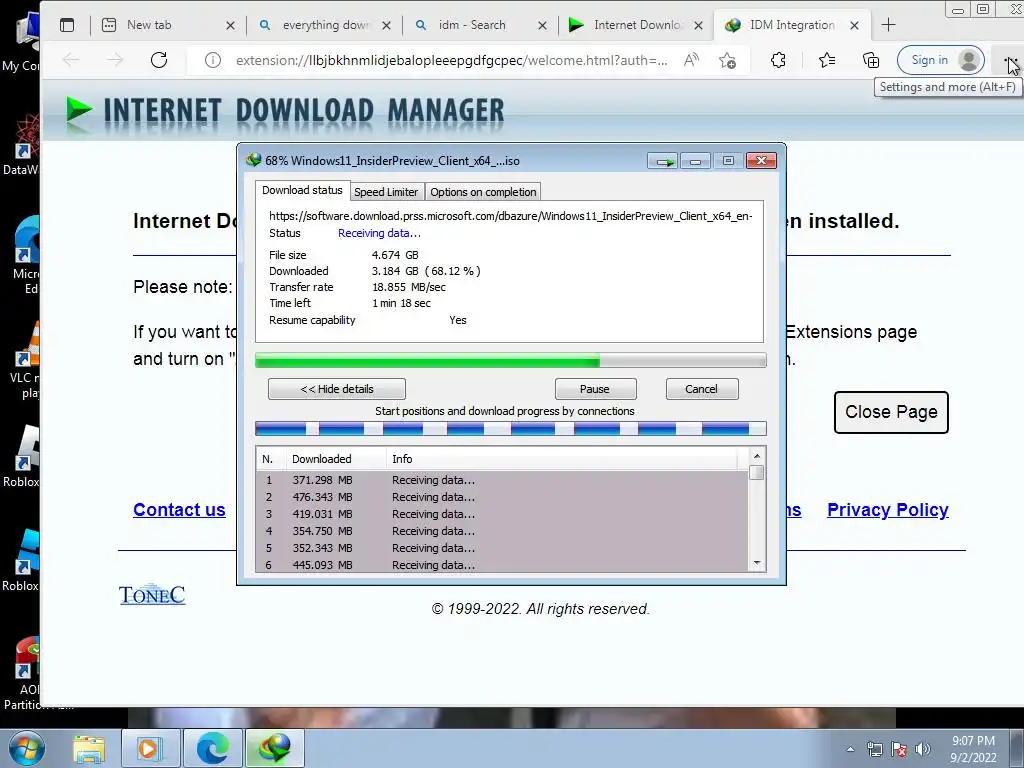Click the 'Downloaded' column header
Screen dimensions: 1024x768
[336, 459]
